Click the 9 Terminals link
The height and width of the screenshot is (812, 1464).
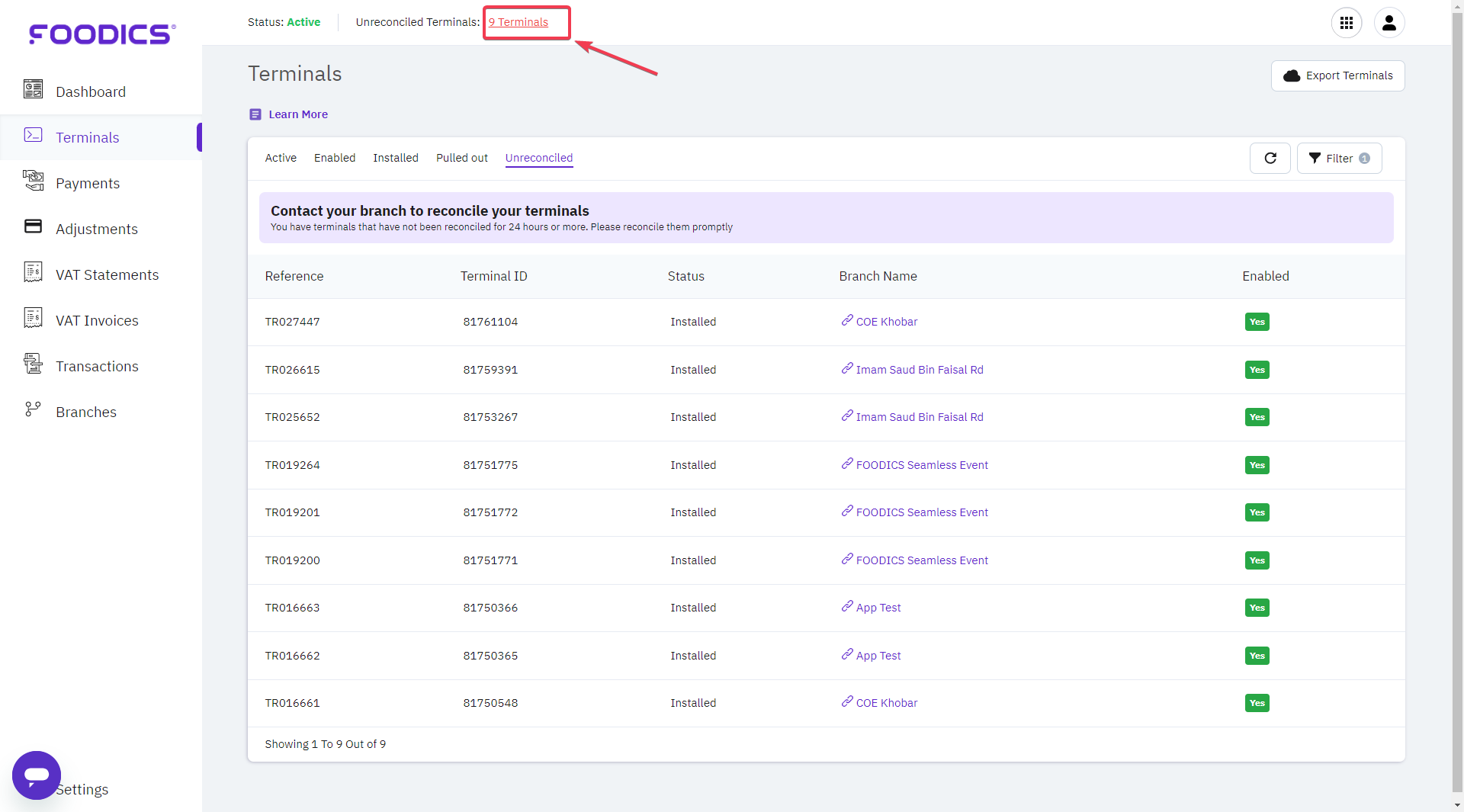click(518, 22)
